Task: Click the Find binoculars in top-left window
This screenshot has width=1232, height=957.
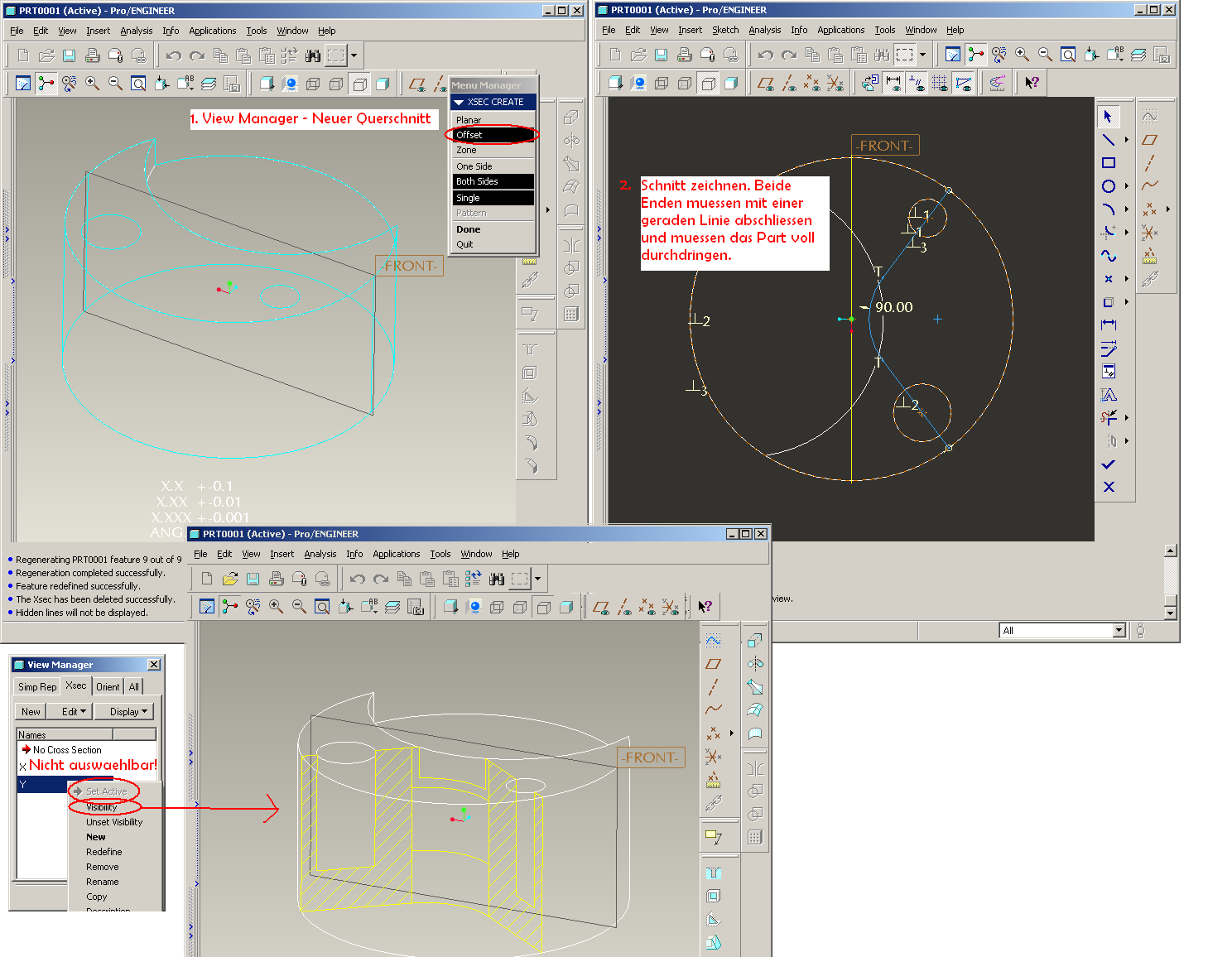Action: (x=312, y=55)
